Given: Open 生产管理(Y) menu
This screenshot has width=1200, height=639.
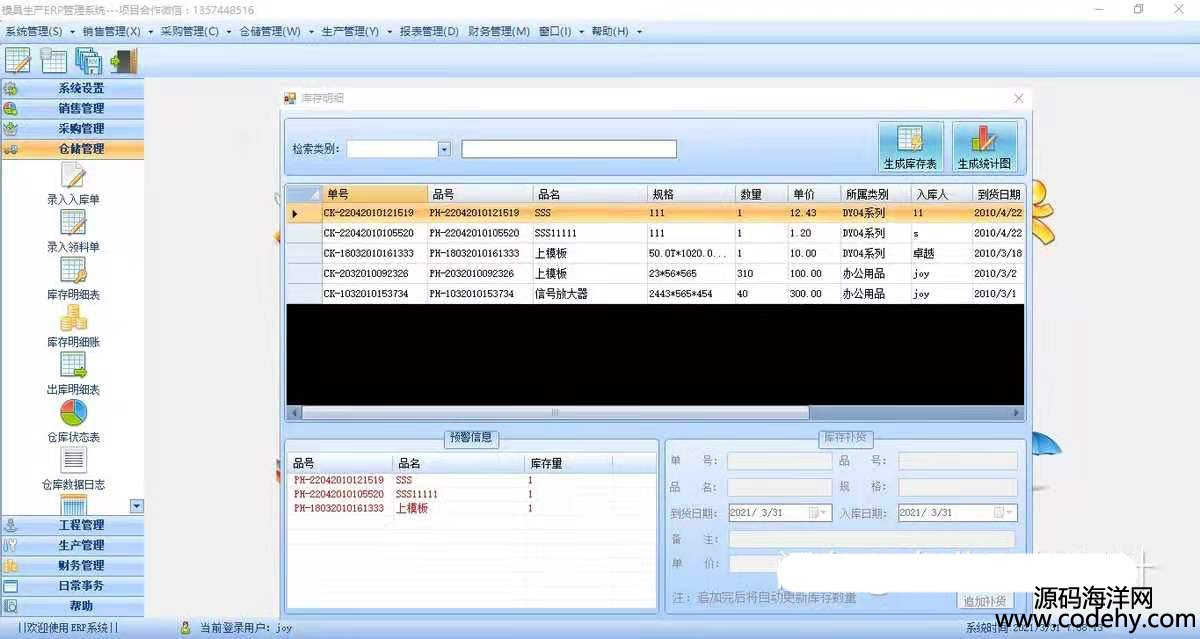Looking at the screenshot, I should coord(356,31).
